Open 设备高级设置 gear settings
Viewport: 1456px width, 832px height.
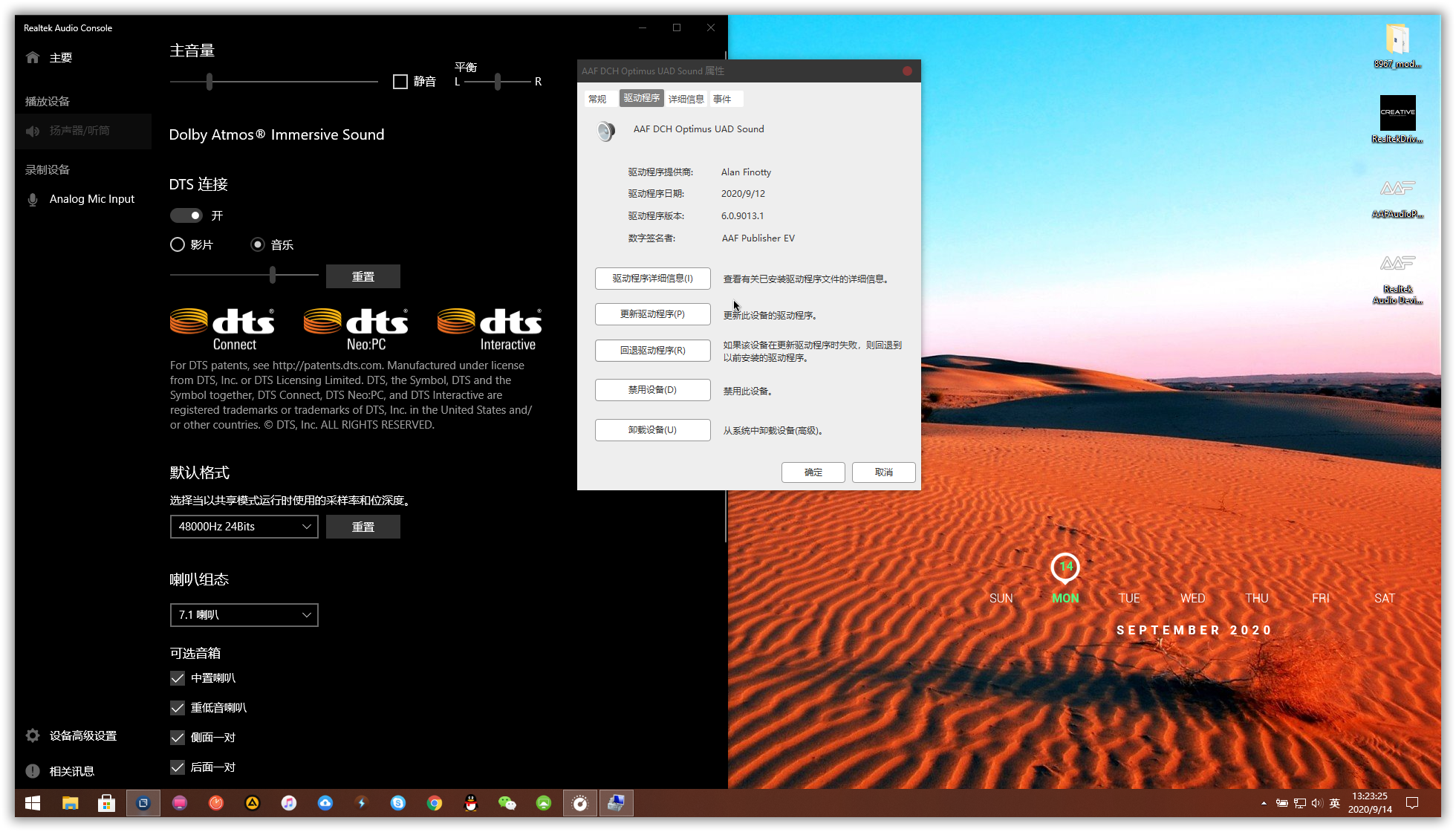coord(82,735)
